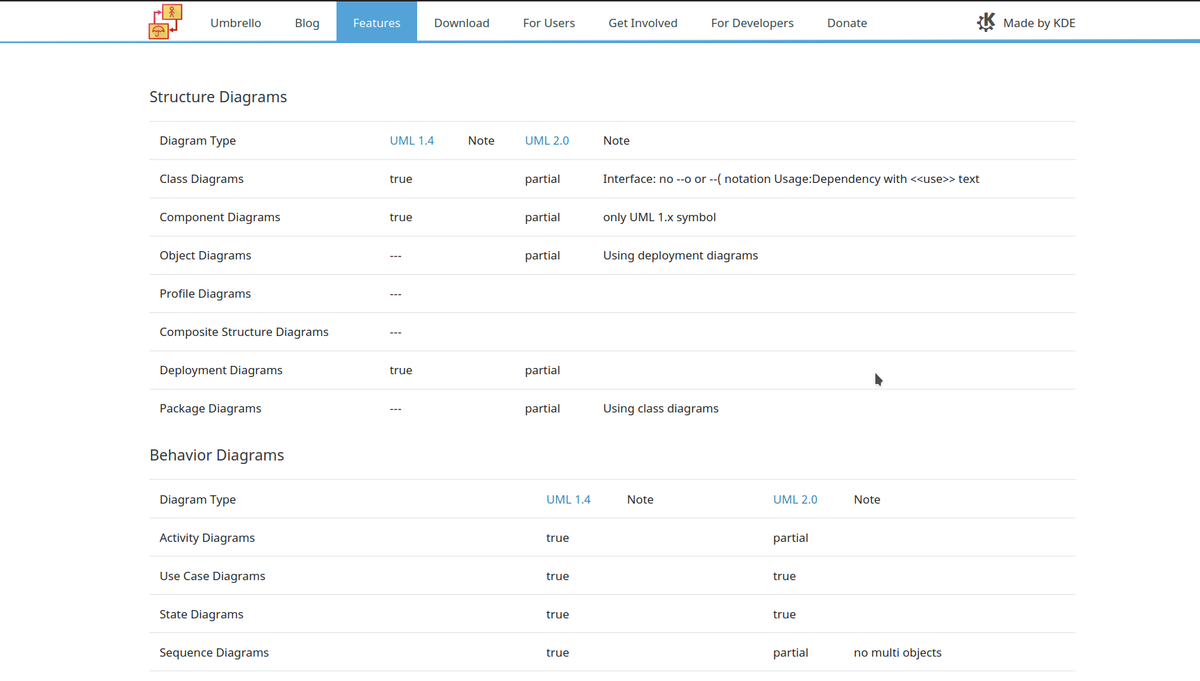Open the Umbrello home menu item

click(x=235, y=23)
